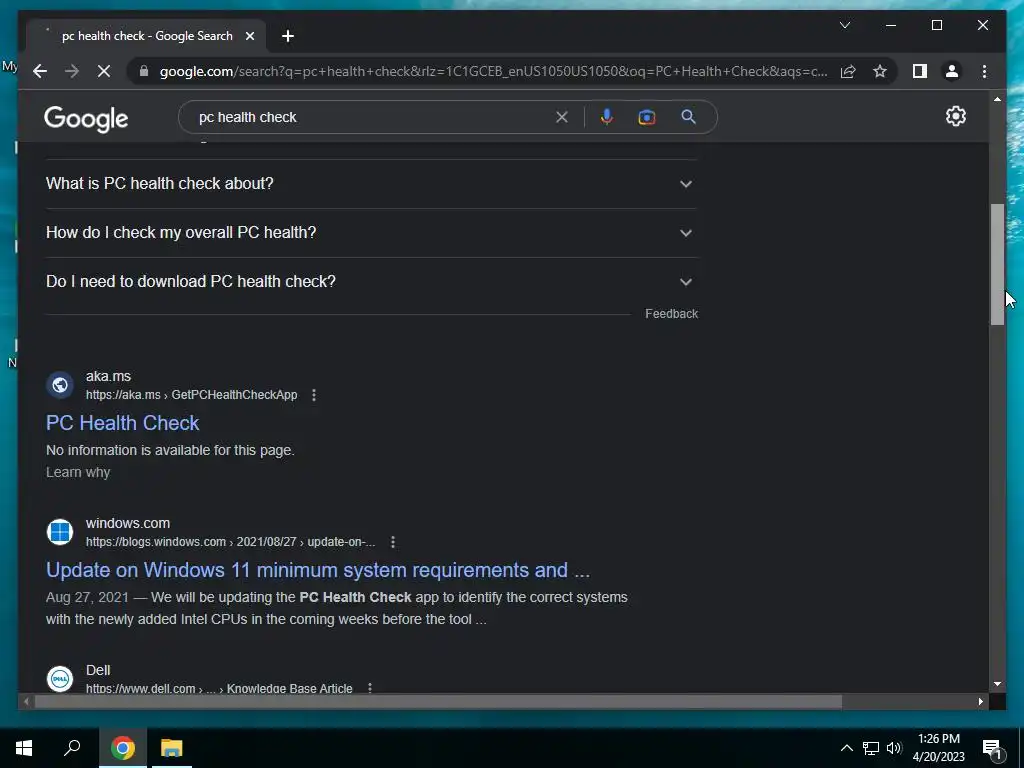
Task: Open the notification center icon
Action: (x=992, y=749)
